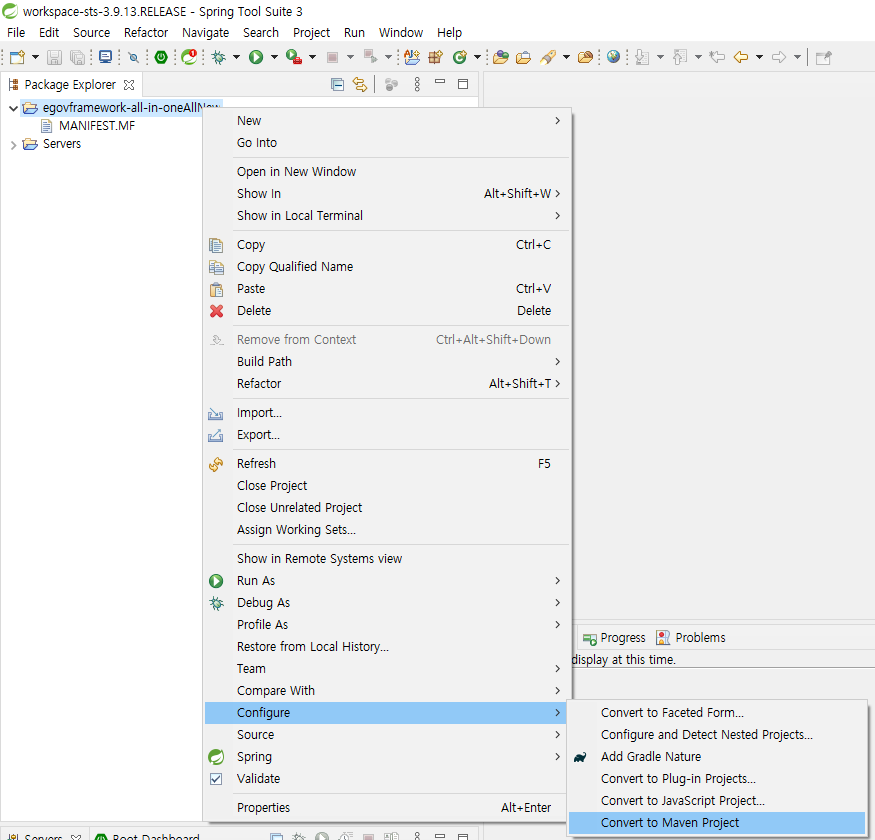Open dropdown arrow next to Run button
Viewport: 875px width, 840px height.
point(273,58)
